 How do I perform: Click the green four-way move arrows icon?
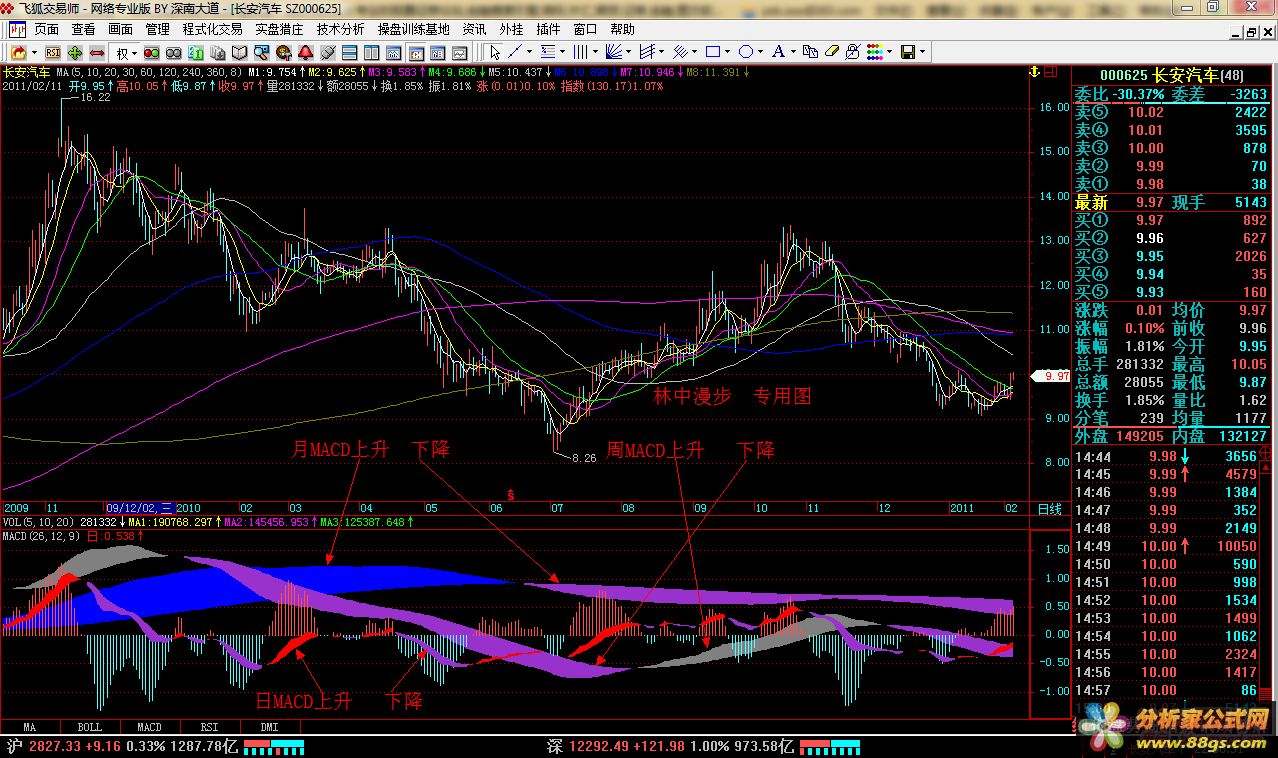point(75,52)
